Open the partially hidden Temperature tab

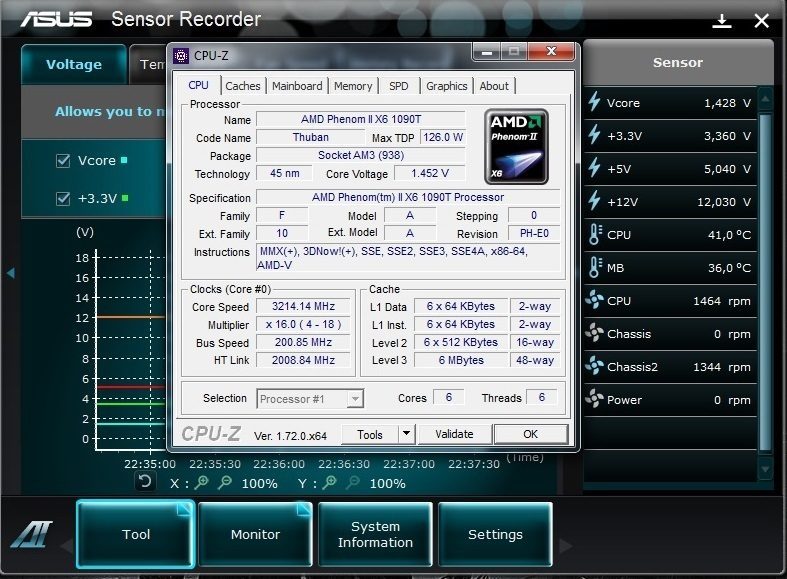pos(149,65)
